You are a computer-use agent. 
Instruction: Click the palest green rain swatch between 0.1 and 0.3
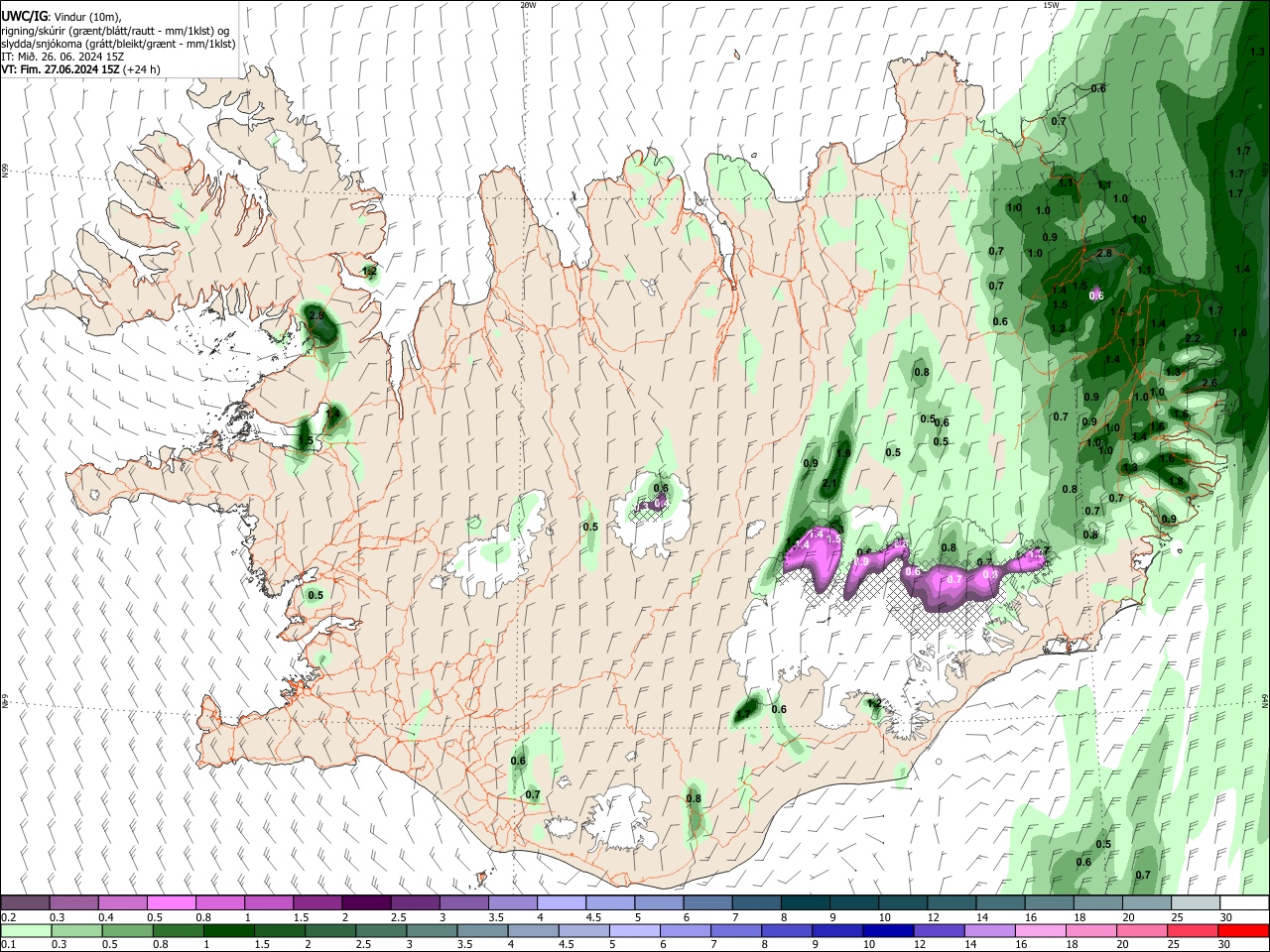point(25,930)
